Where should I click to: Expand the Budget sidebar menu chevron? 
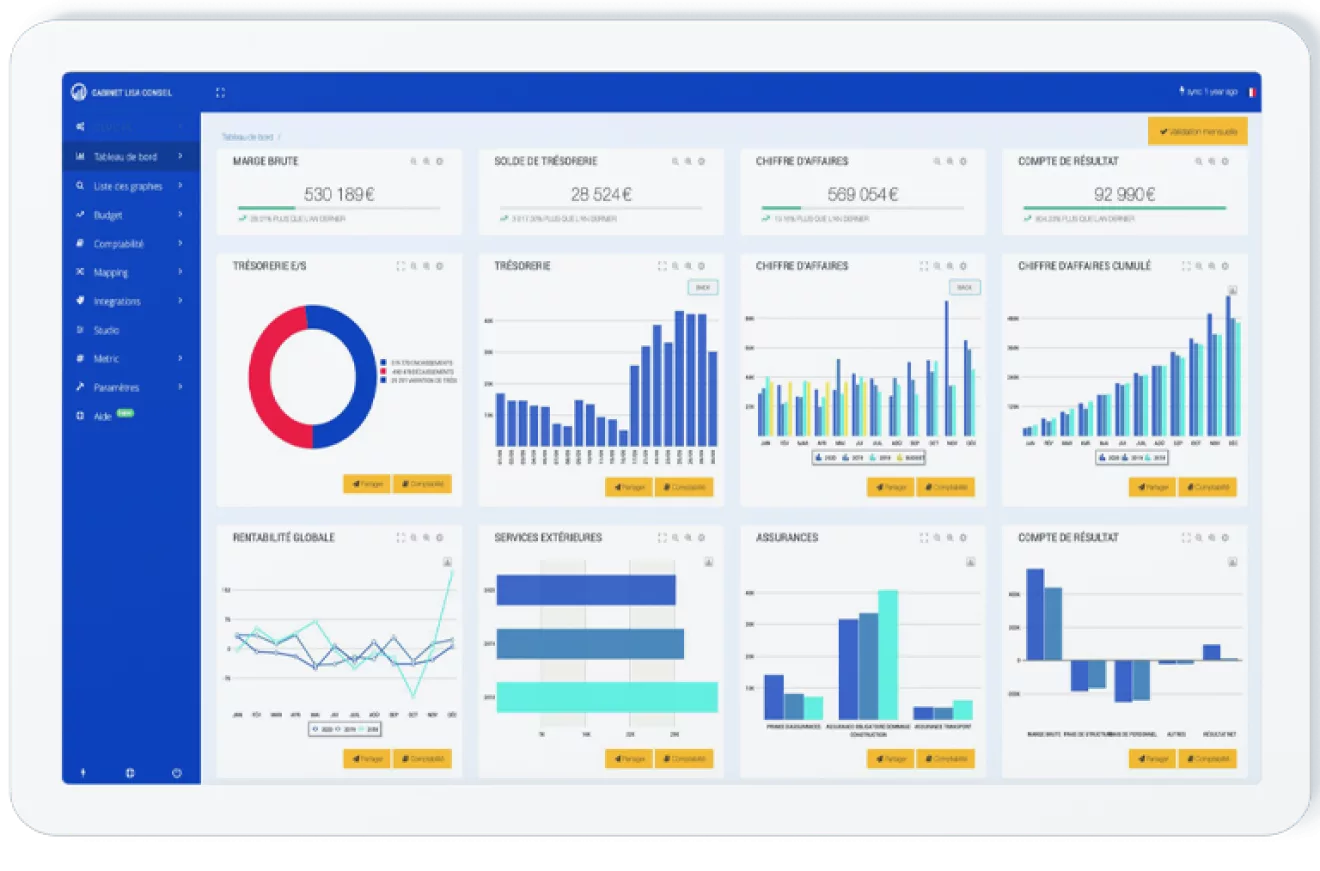(x=181, y=215)
